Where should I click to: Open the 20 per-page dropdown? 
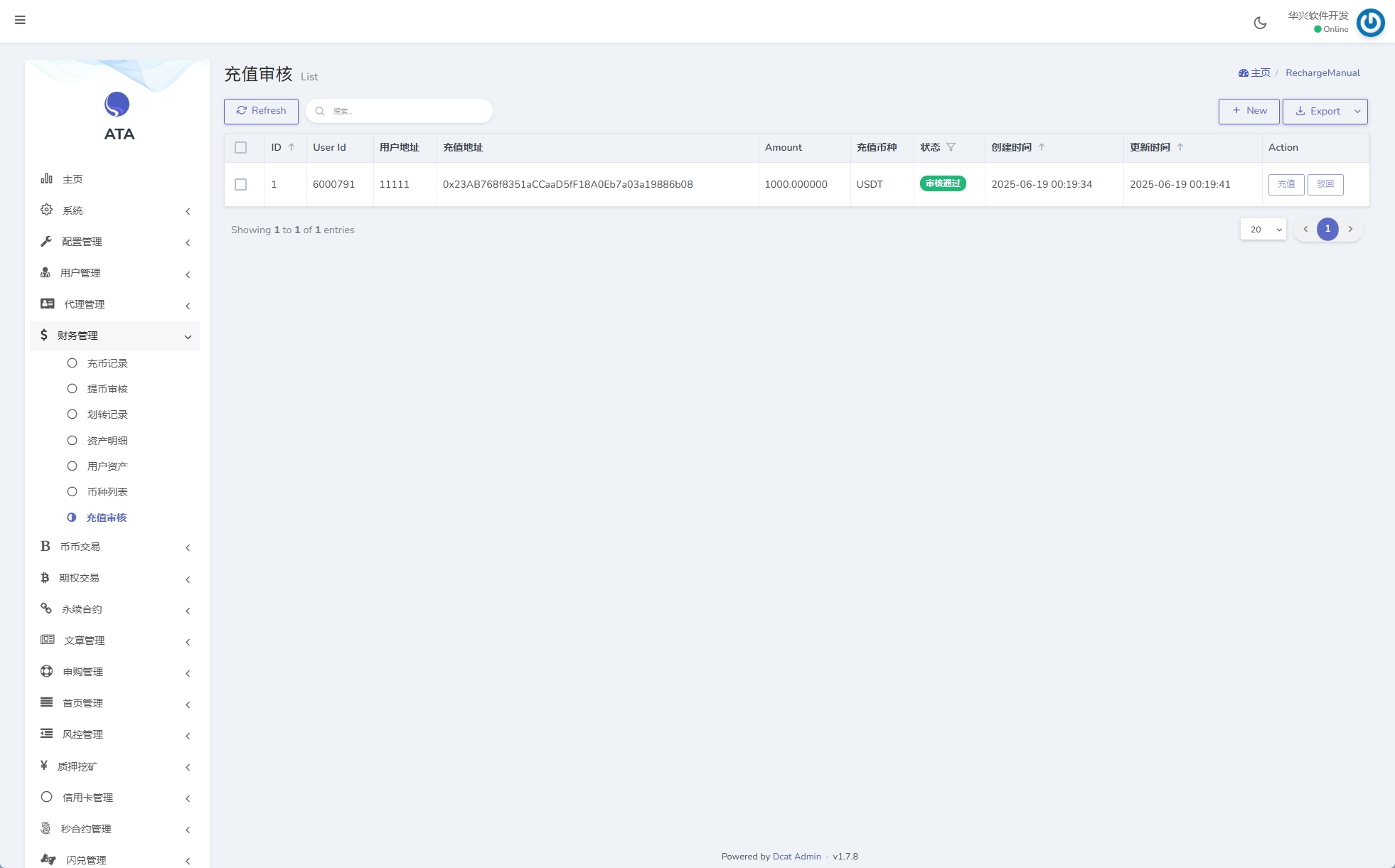point(1263,230)
